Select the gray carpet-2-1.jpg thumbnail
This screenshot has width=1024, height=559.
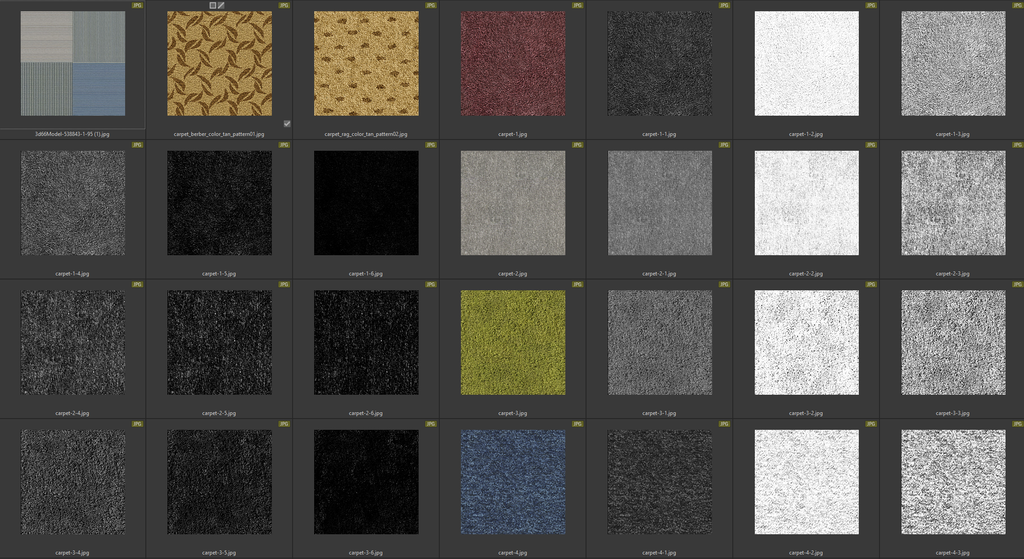(659, 203)
